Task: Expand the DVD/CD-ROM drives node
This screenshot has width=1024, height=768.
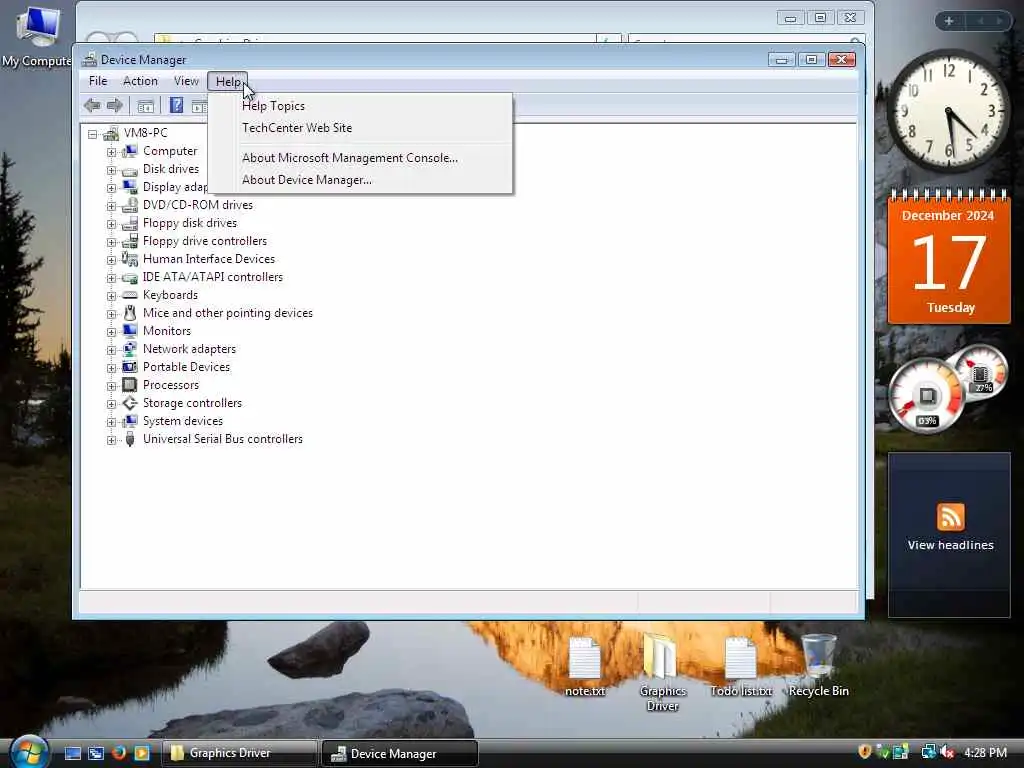Action: click(x=112, y=206)
